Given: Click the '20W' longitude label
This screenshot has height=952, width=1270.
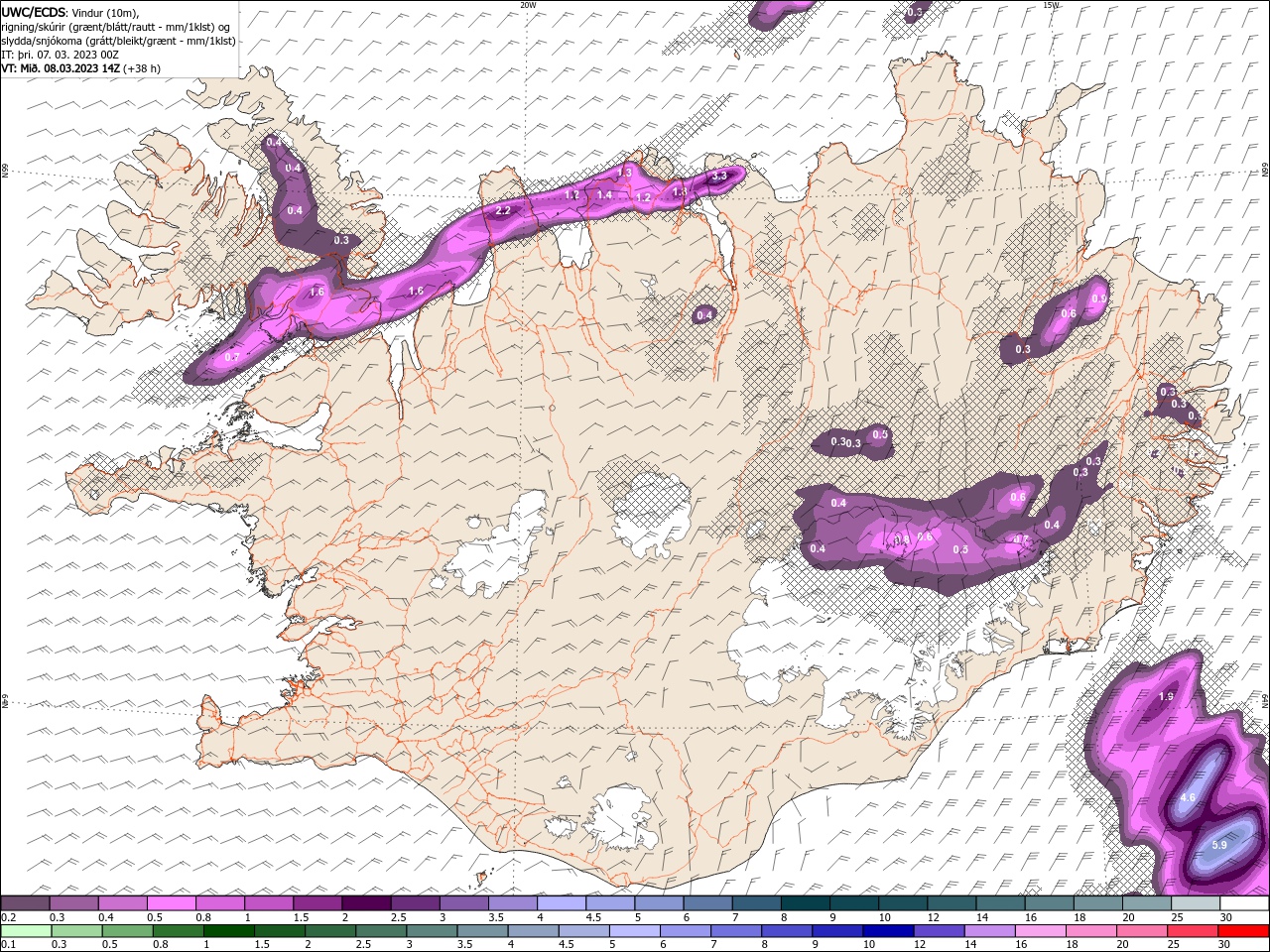Looking at the screenshot, I should [x=528, y=5].
